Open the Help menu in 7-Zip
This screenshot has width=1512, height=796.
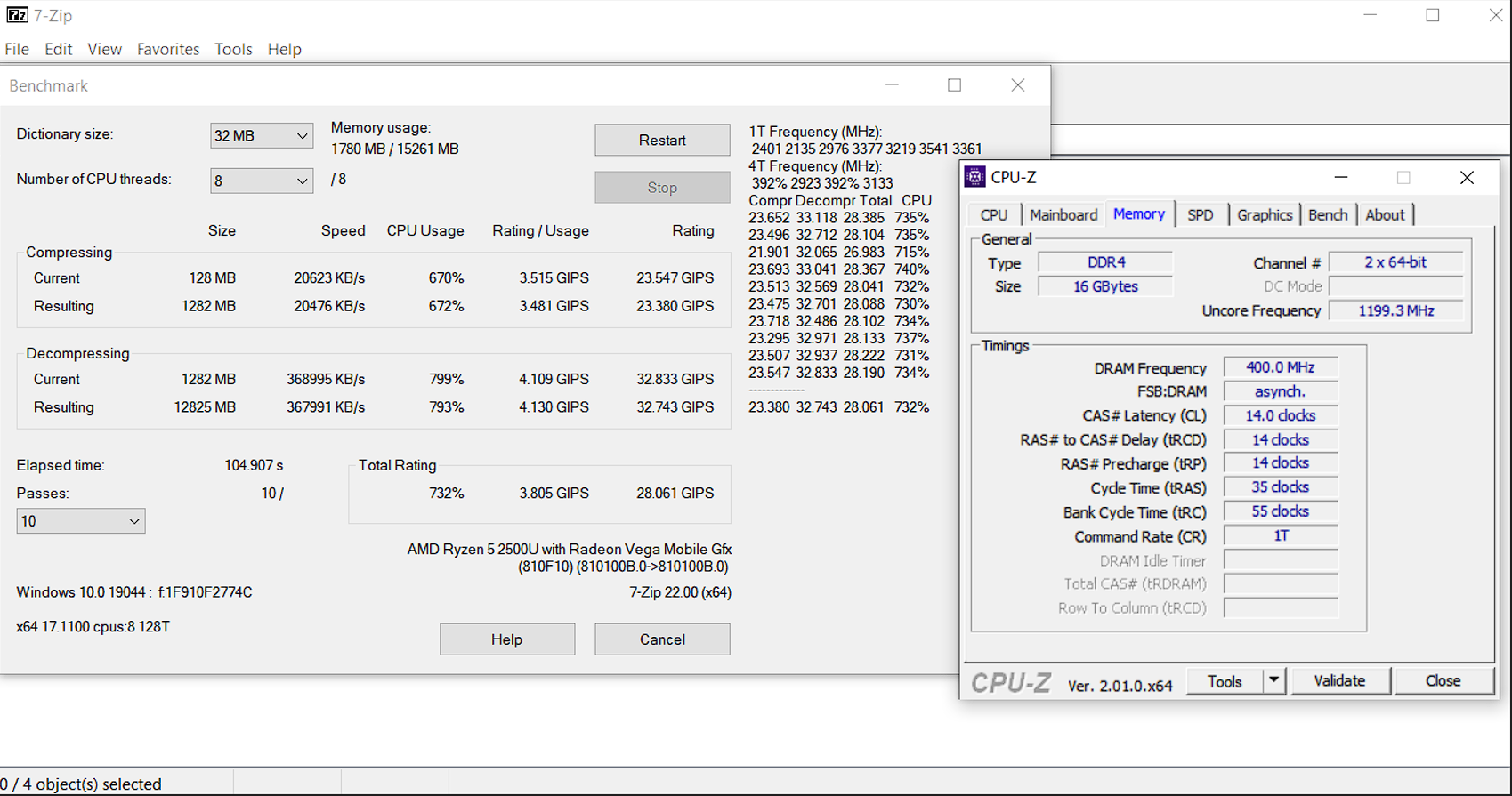[x=285, y=49]
